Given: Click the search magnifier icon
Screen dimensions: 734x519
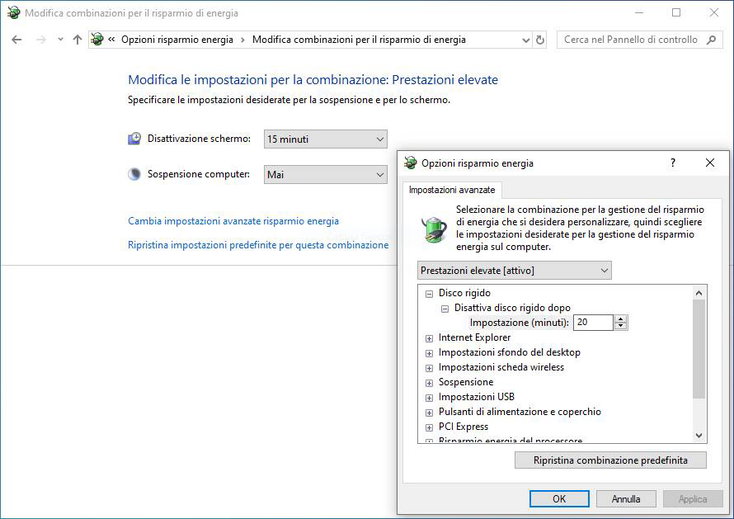Looking at the screenshot, I should pos(712,40).
